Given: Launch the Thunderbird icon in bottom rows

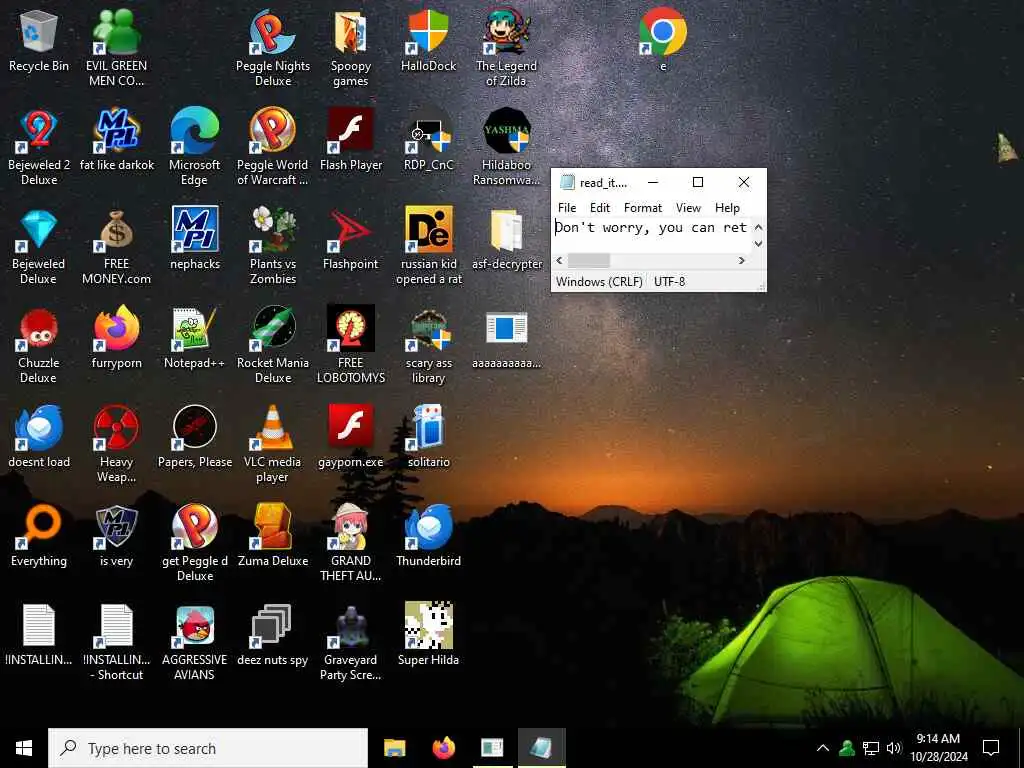Looking at the screenshot, I should click(x=428, y=536).
